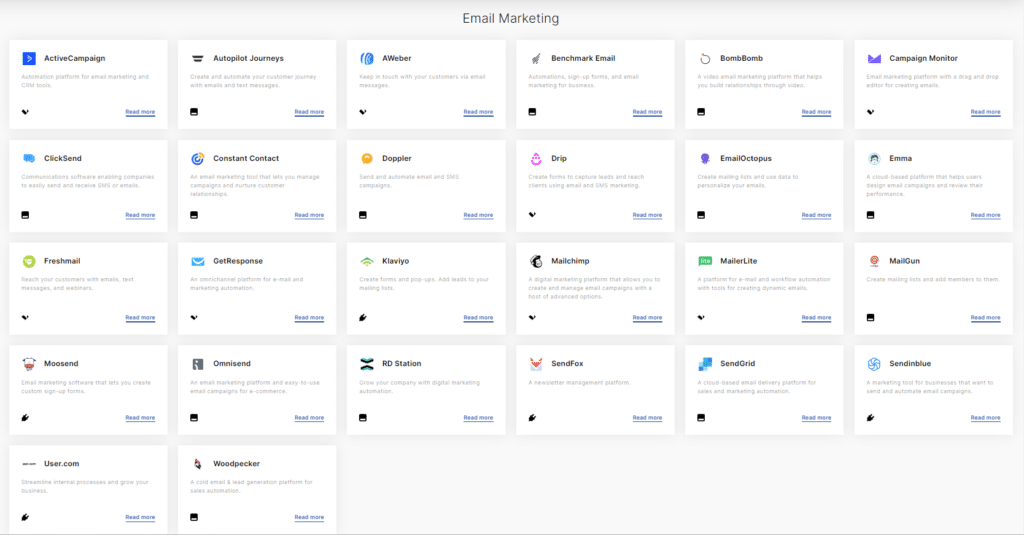Click the Drip logo icon
The width and height of the screenshot is (1024, 535).
536,159
